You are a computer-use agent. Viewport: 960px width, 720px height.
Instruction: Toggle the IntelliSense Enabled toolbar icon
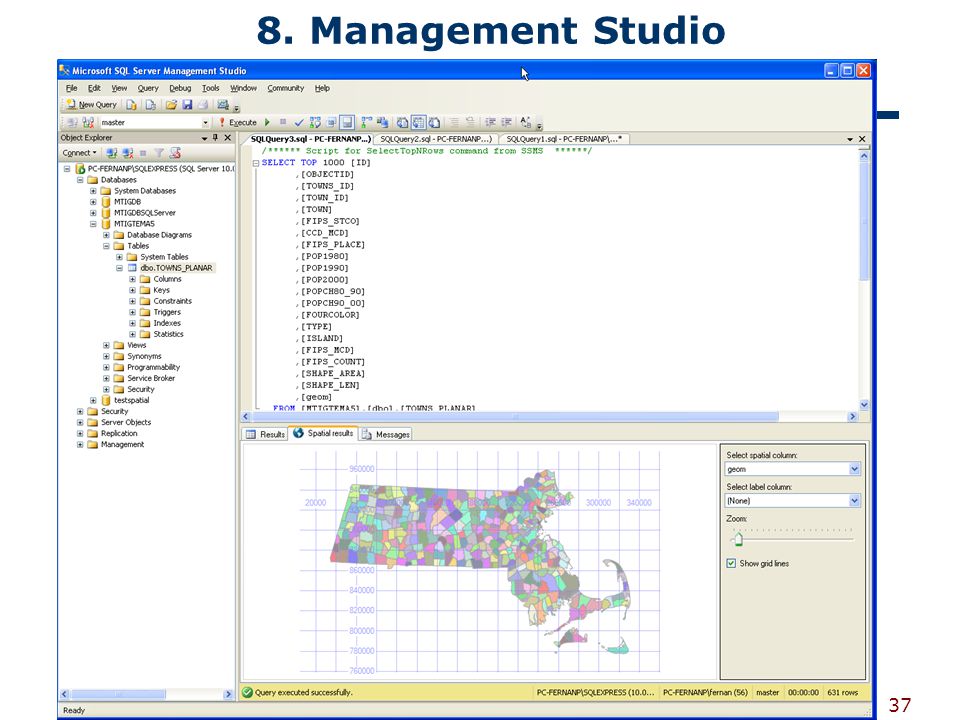coord(347,122)
